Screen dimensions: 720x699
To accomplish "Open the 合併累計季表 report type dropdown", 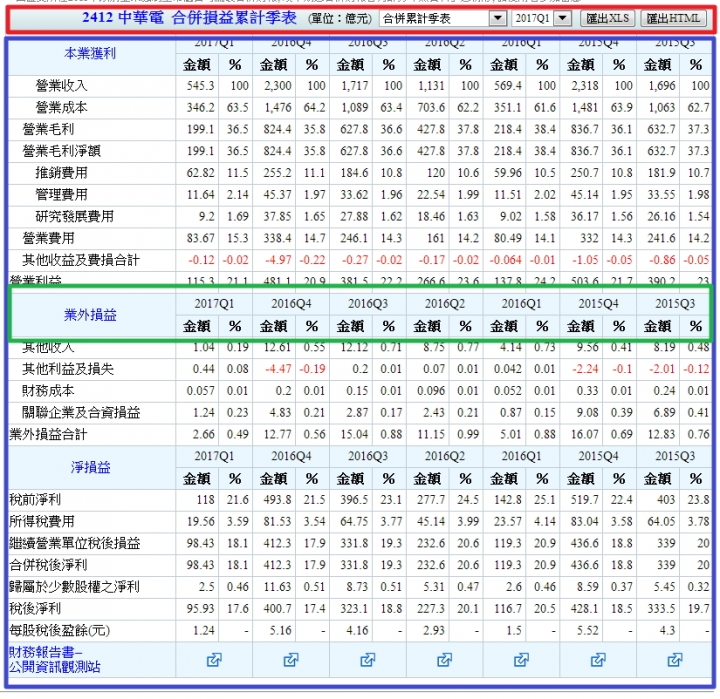I will pos(443,19).
